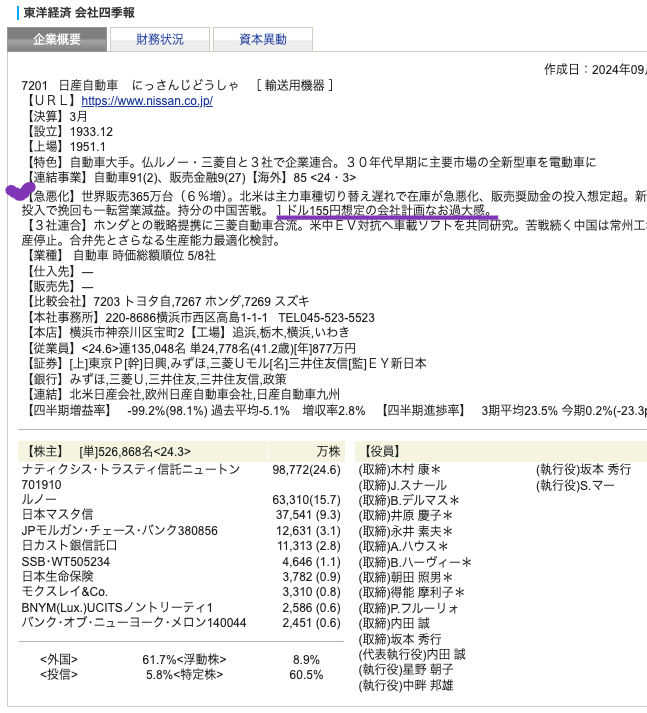Click director (取締)B.ハーヴィー
647x713 pixels.
click(415, 562)
